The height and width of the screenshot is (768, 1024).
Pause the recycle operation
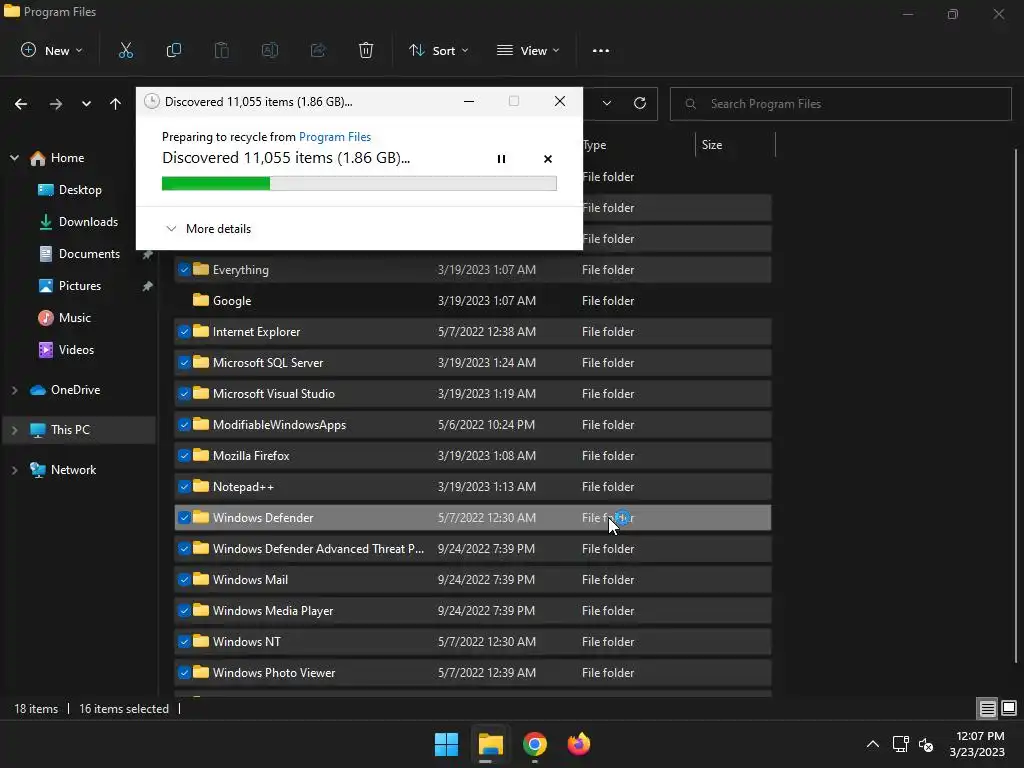point(501,159)
